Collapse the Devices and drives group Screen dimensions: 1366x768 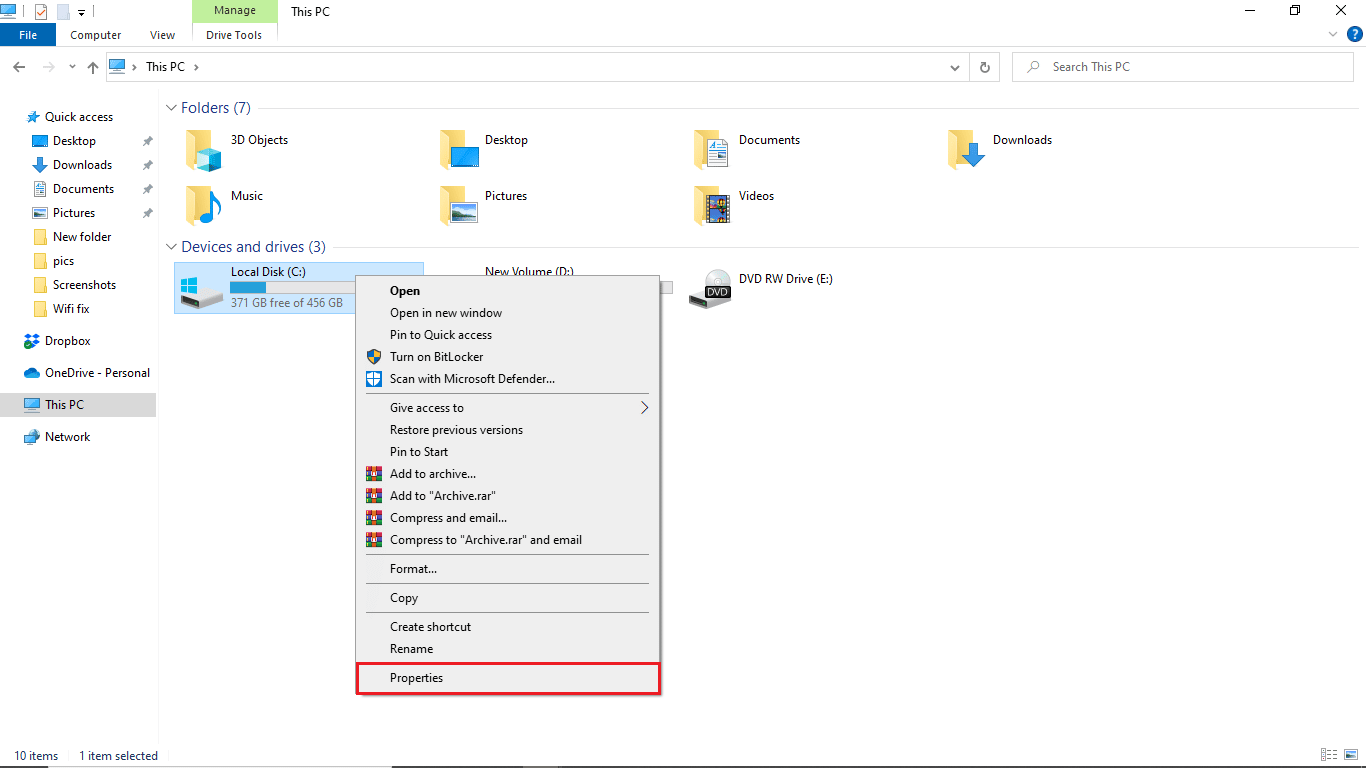click(x=172, y=247)
